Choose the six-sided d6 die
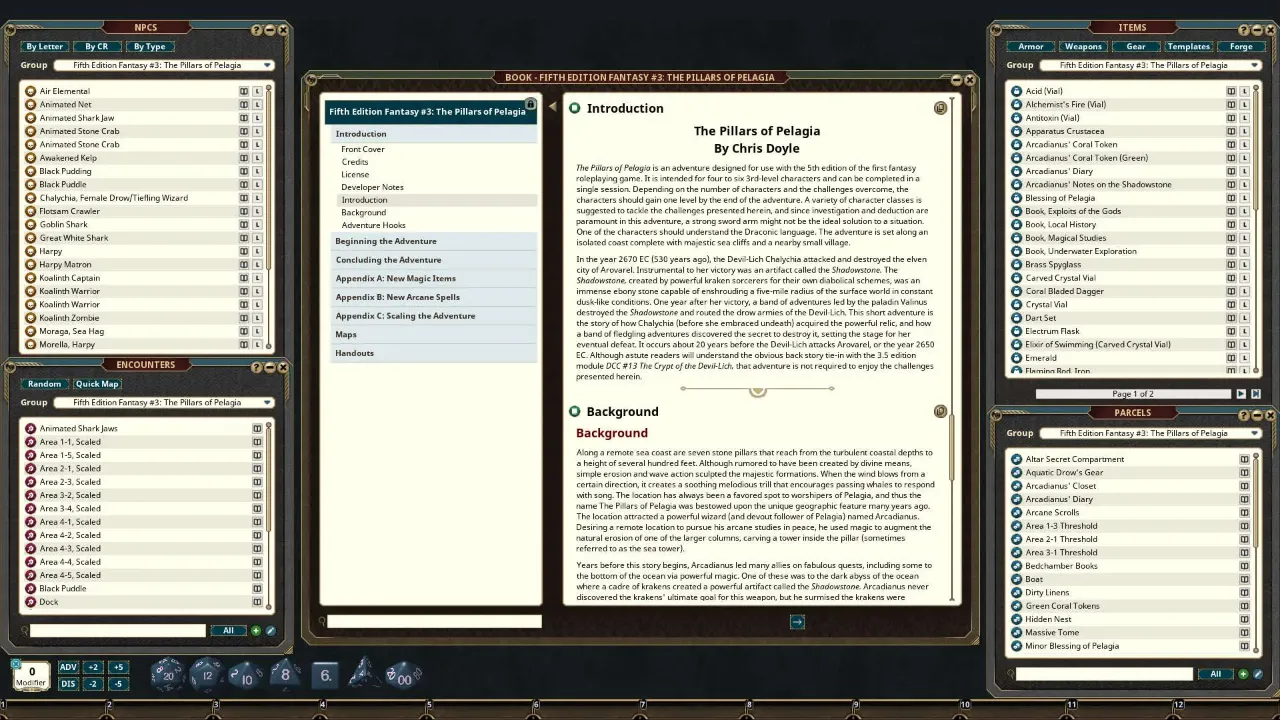Image resolution: width=1280 pixels, height=720 pixels. (x=325, y=675)
